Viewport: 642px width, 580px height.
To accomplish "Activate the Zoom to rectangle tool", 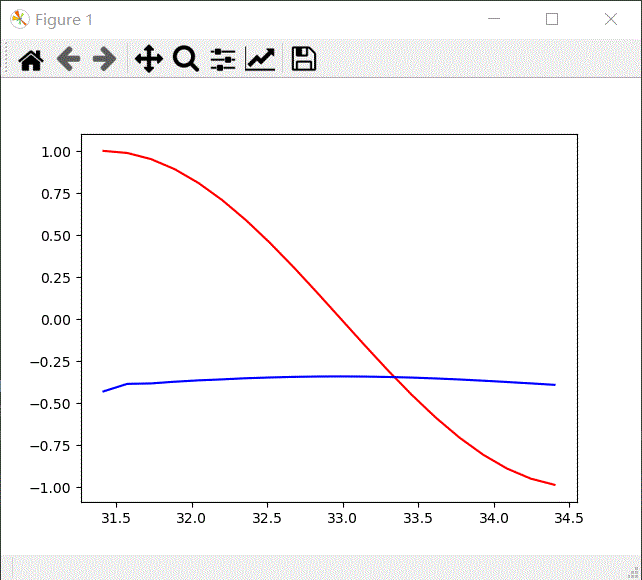I will [186, 59].
